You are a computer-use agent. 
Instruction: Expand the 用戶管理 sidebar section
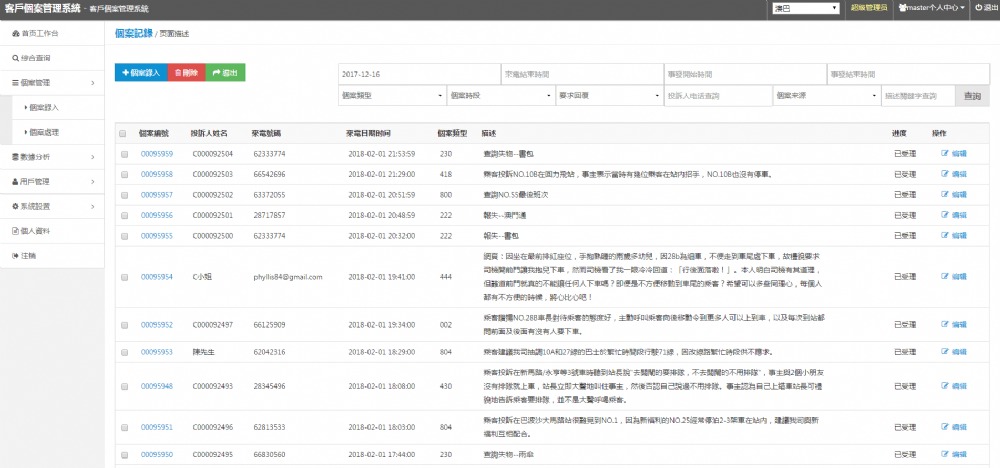coord(52,182)
